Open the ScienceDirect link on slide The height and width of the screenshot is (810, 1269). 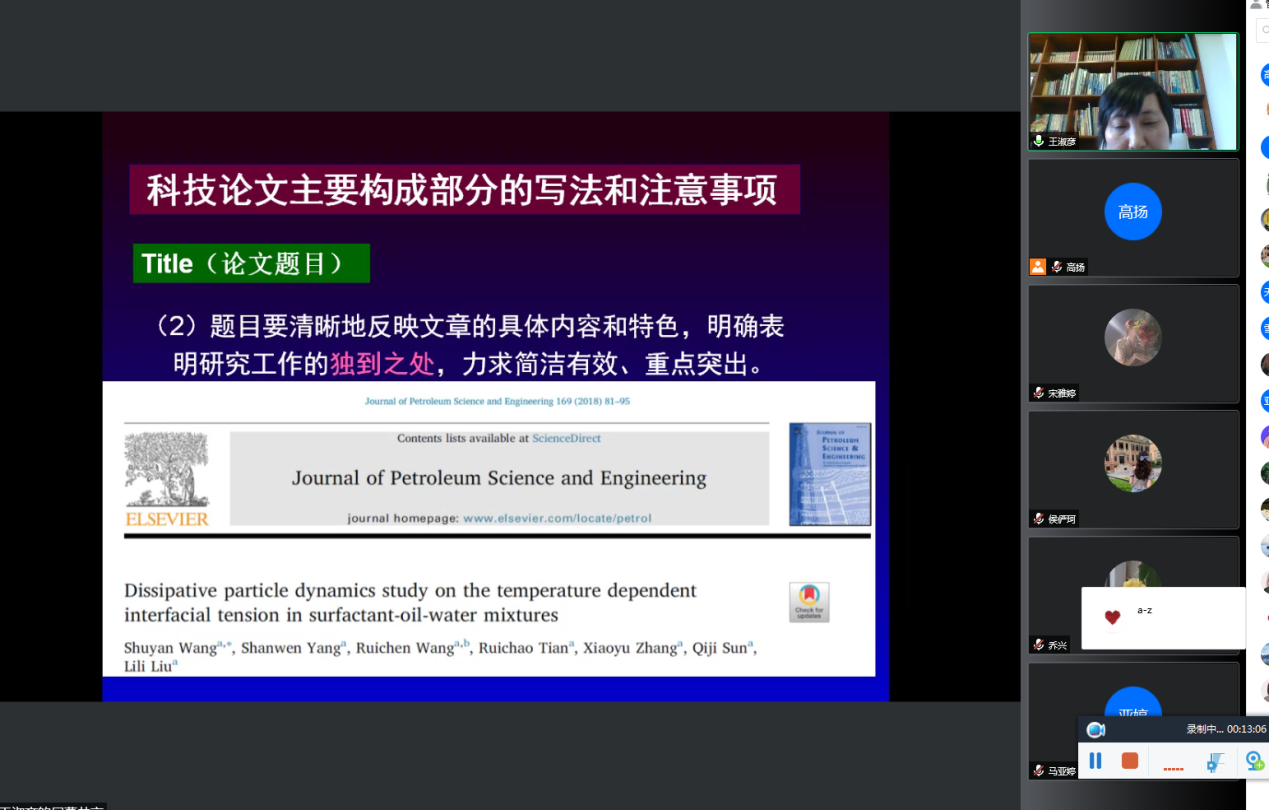point(566,438)
